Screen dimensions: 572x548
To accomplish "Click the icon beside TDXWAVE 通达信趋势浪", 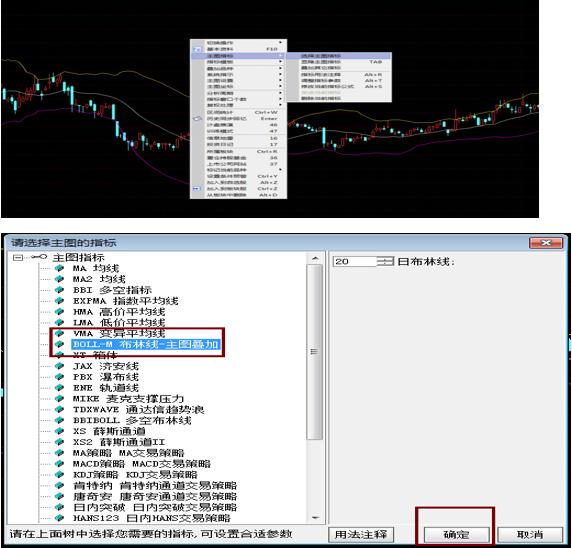I will tap(59, 409).
